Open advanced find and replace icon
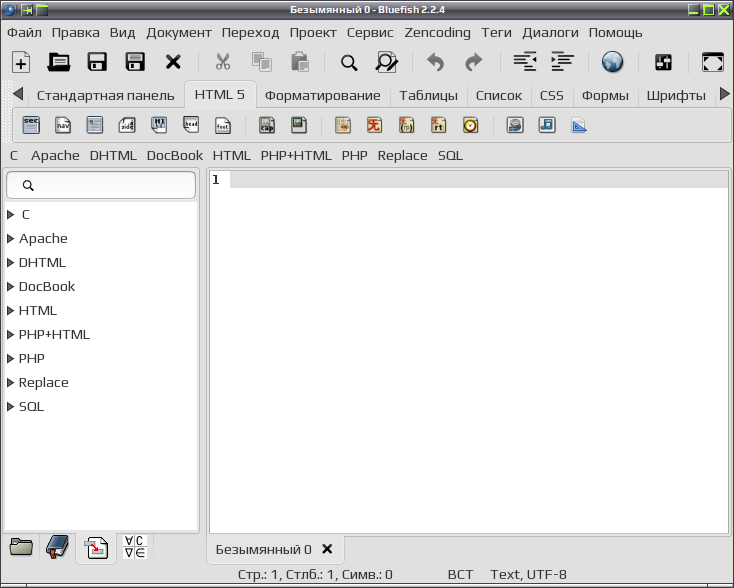The height and width of the screenshot is (588, 734). [387, 62]
